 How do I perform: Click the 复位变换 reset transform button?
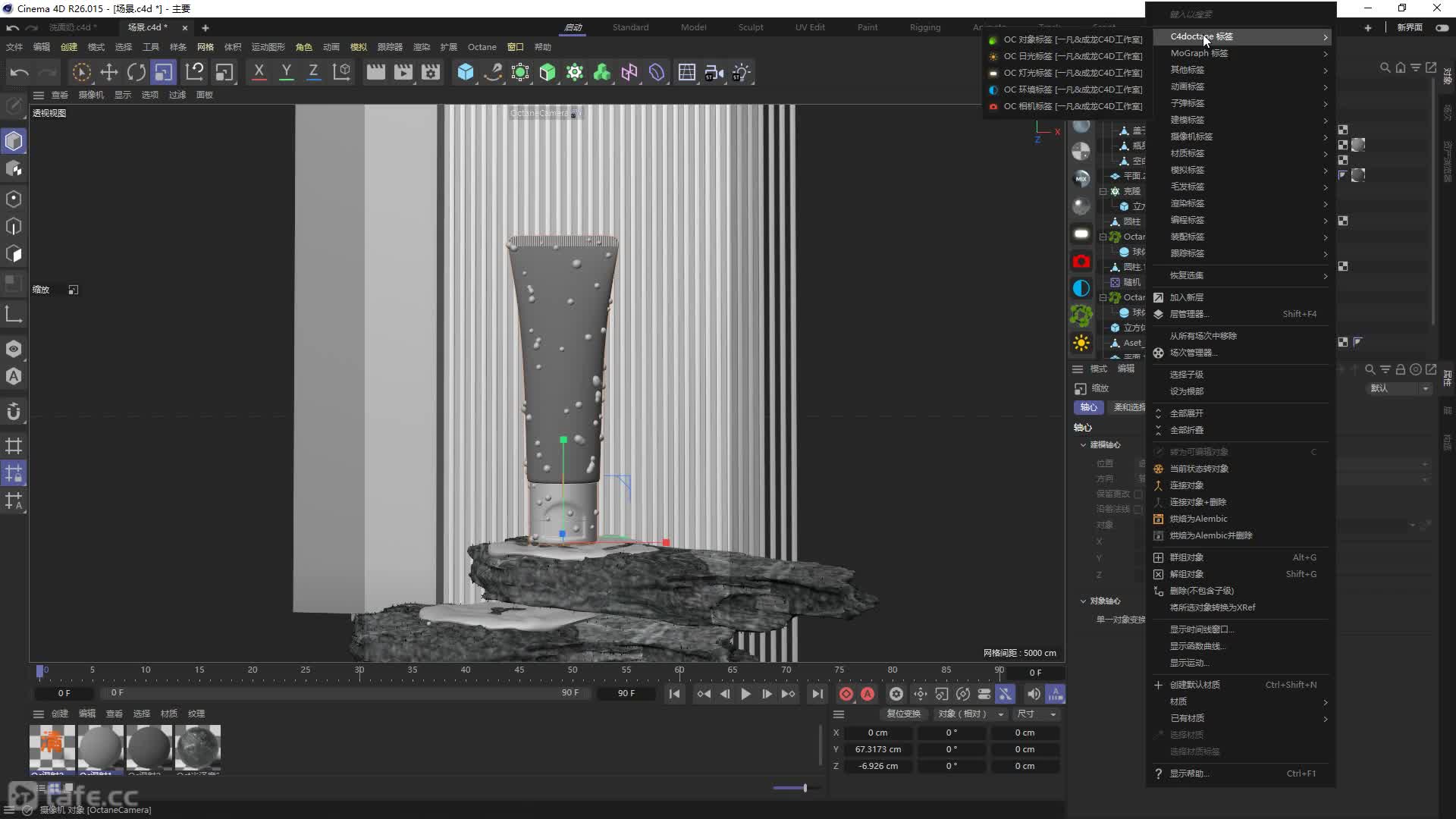903,714
